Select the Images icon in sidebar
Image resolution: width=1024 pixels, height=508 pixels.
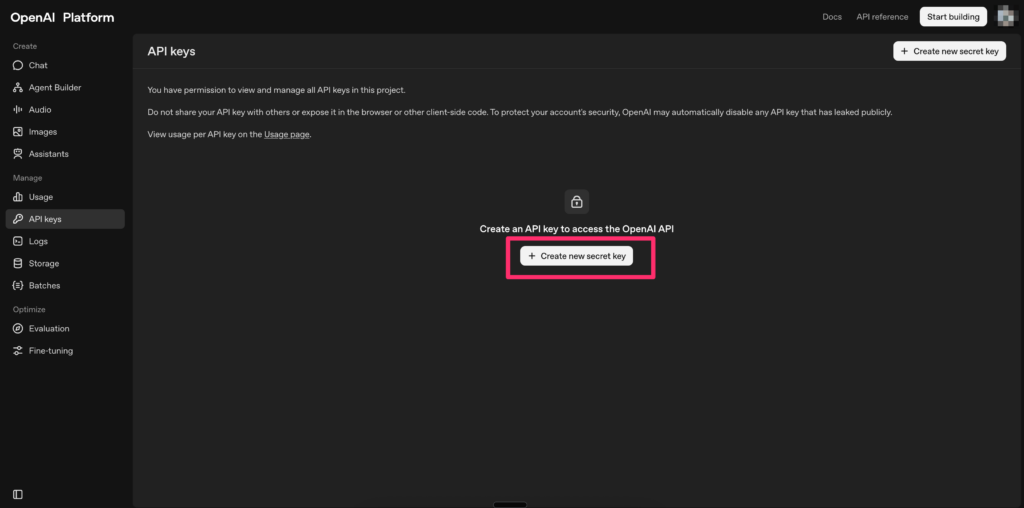click(x=18, y=132)
